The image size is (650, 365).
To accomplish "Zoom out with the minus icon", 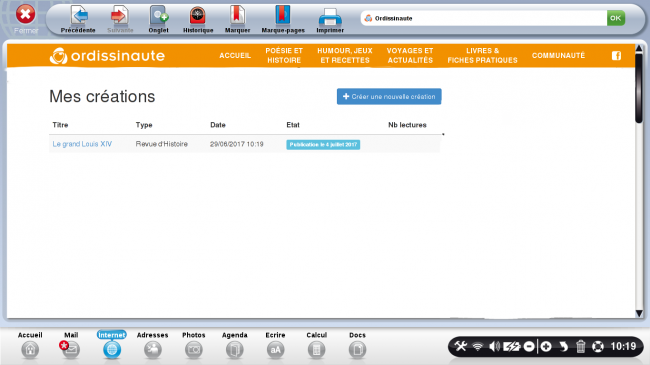I will 529,346.
